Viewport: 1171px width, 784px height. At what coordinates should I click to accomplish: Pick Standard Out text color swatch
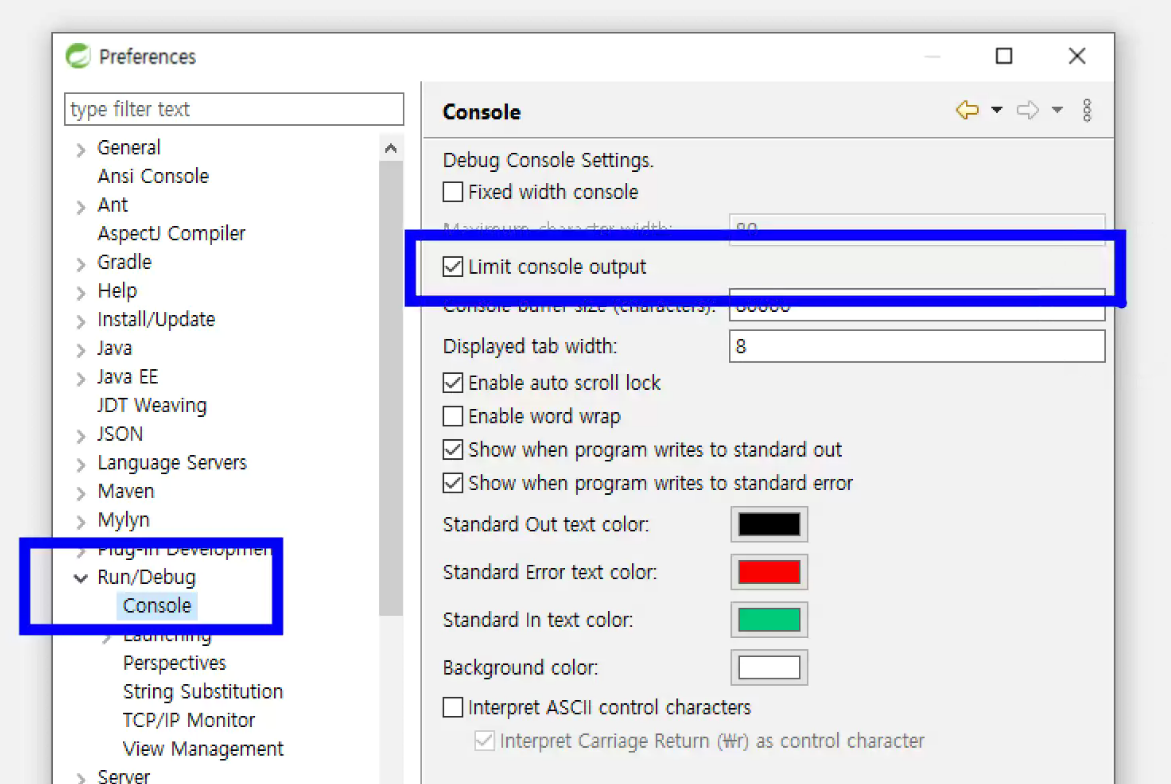pos(768,524)
